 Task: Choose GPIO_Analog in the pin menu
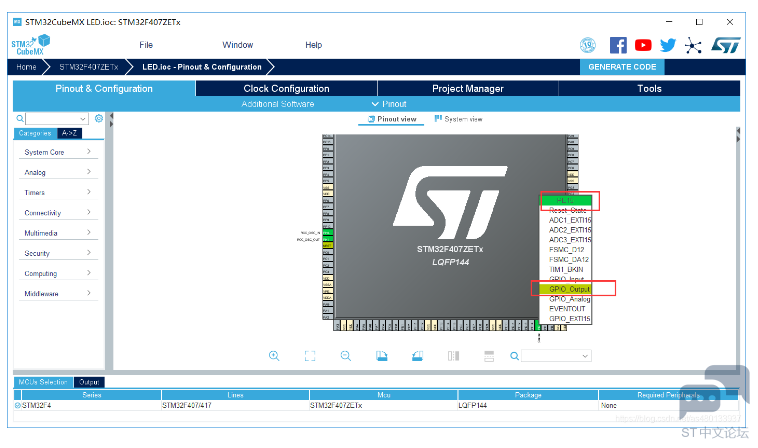pyautogui.click(x=566, y=299)
